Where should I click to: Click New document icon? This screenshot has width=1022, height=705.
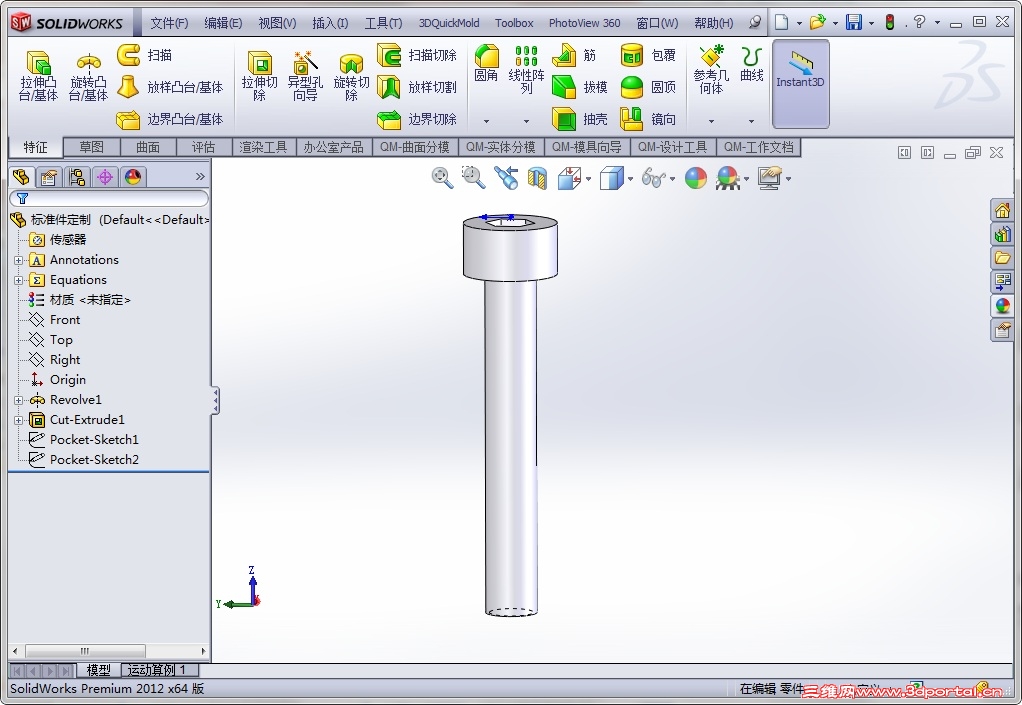click(782, 23)
